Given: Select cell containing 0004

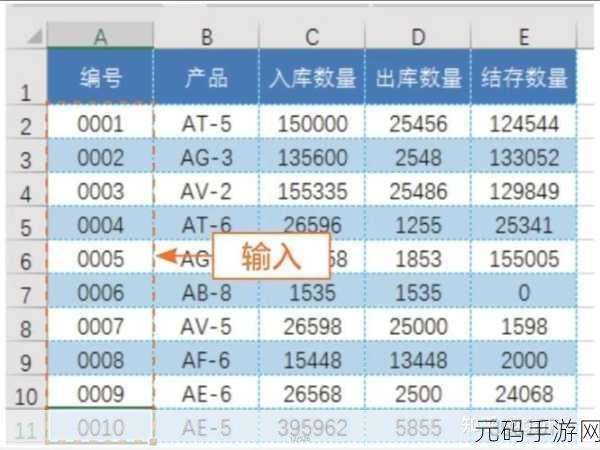Looking at the screenshot, I should coord(100,223).
